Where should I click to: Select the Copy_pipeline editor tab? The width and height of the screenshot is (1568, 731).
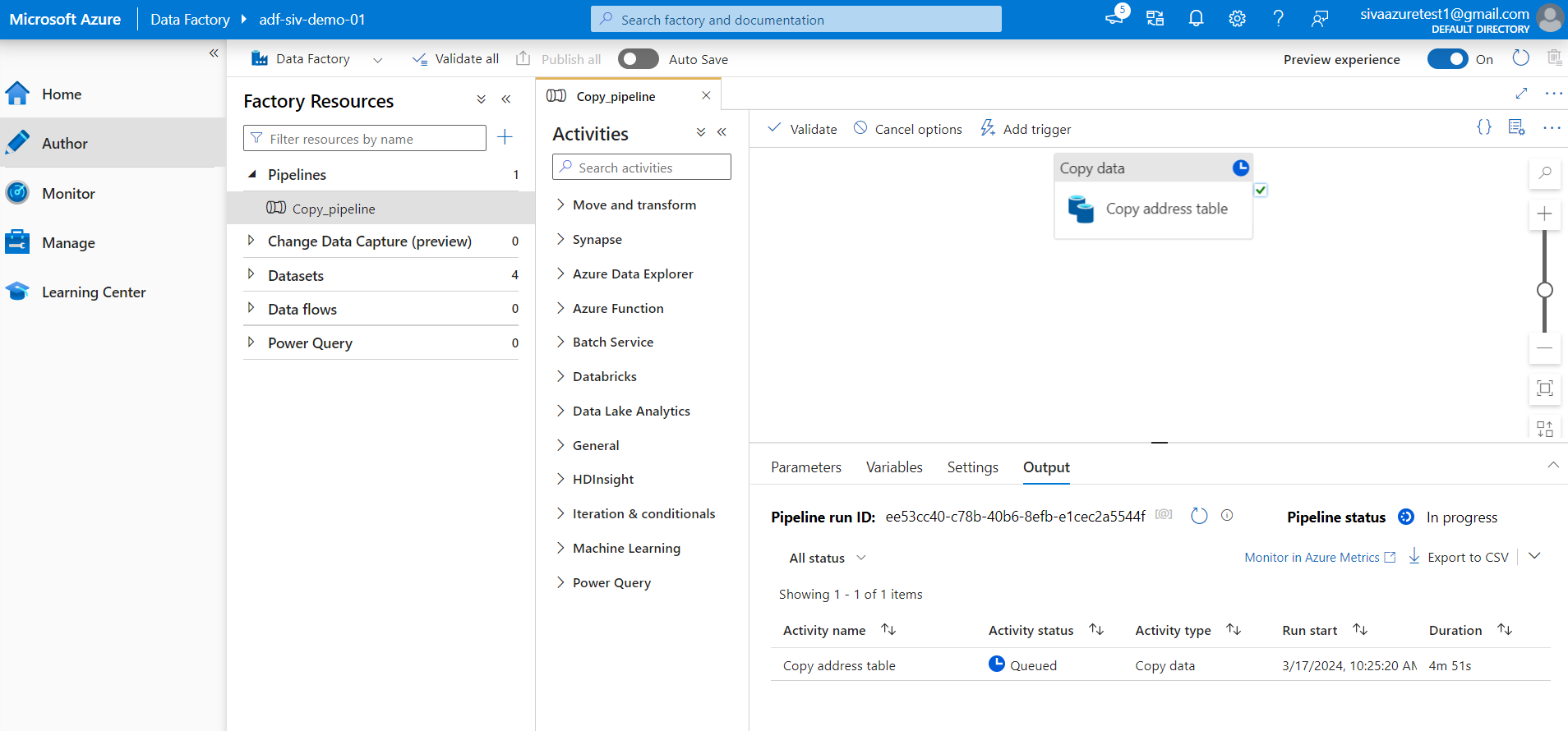(x=616, y=96)
